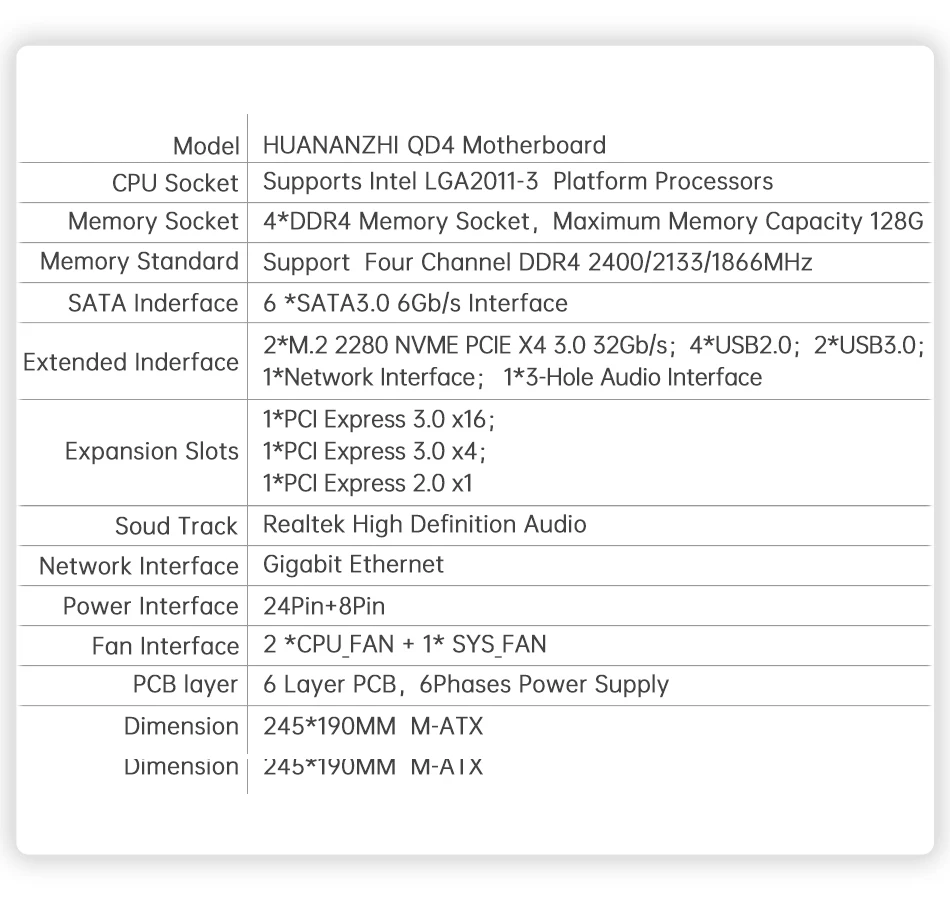
Task: Select the Memory Socket label
Action: [153, 222]
